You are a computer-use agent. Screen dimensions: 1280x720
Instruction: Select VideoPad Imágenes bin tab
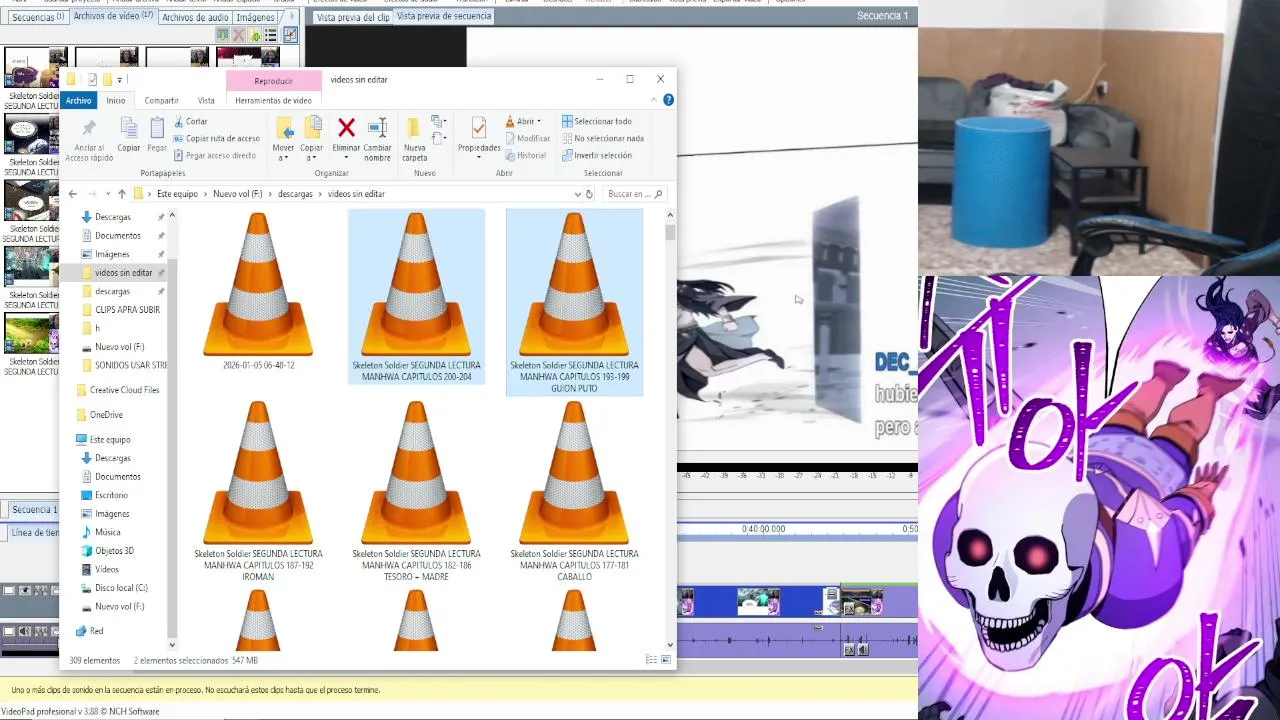pos(255,17)
